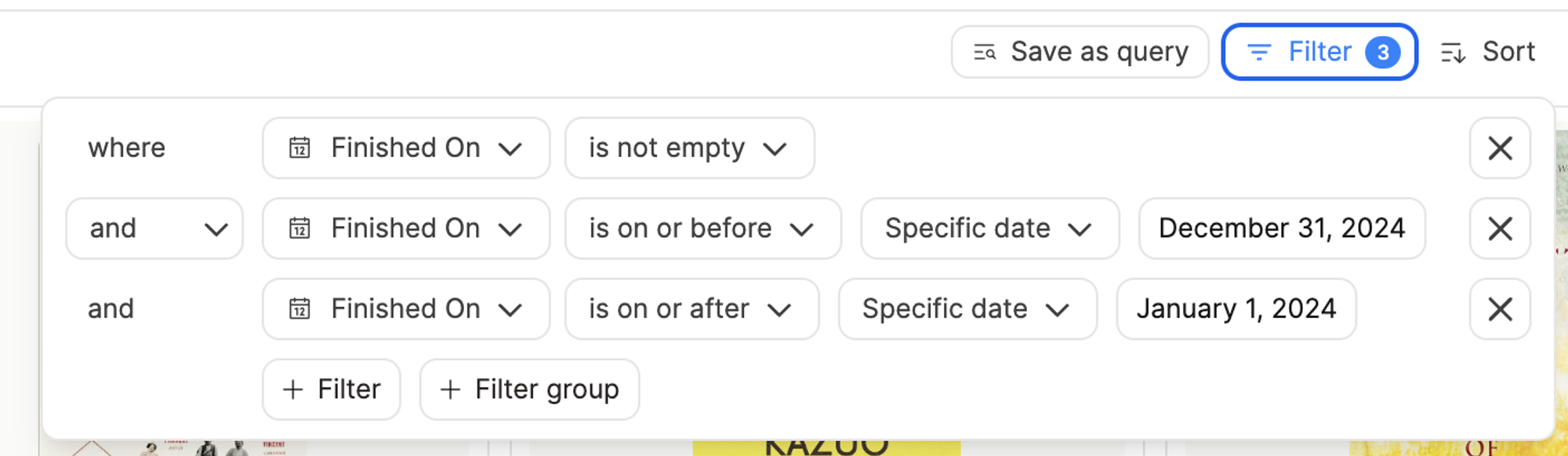1568x456 pixels.
Task: Click calendar icon in first Finished On field
Action: (299, 148)
